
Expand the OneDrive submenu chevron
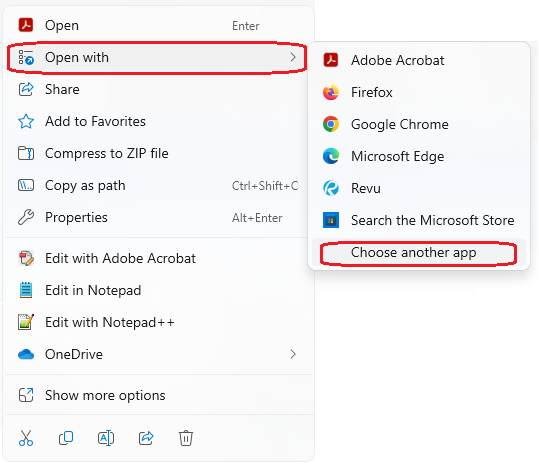293,354
